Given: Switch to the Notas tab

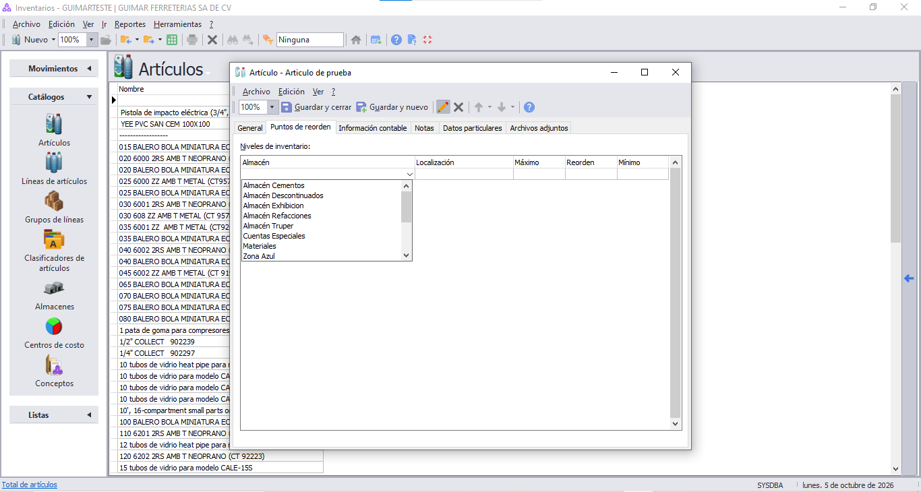Looking at the screenshot, I should pyautogui.click(x=424, y=128).
